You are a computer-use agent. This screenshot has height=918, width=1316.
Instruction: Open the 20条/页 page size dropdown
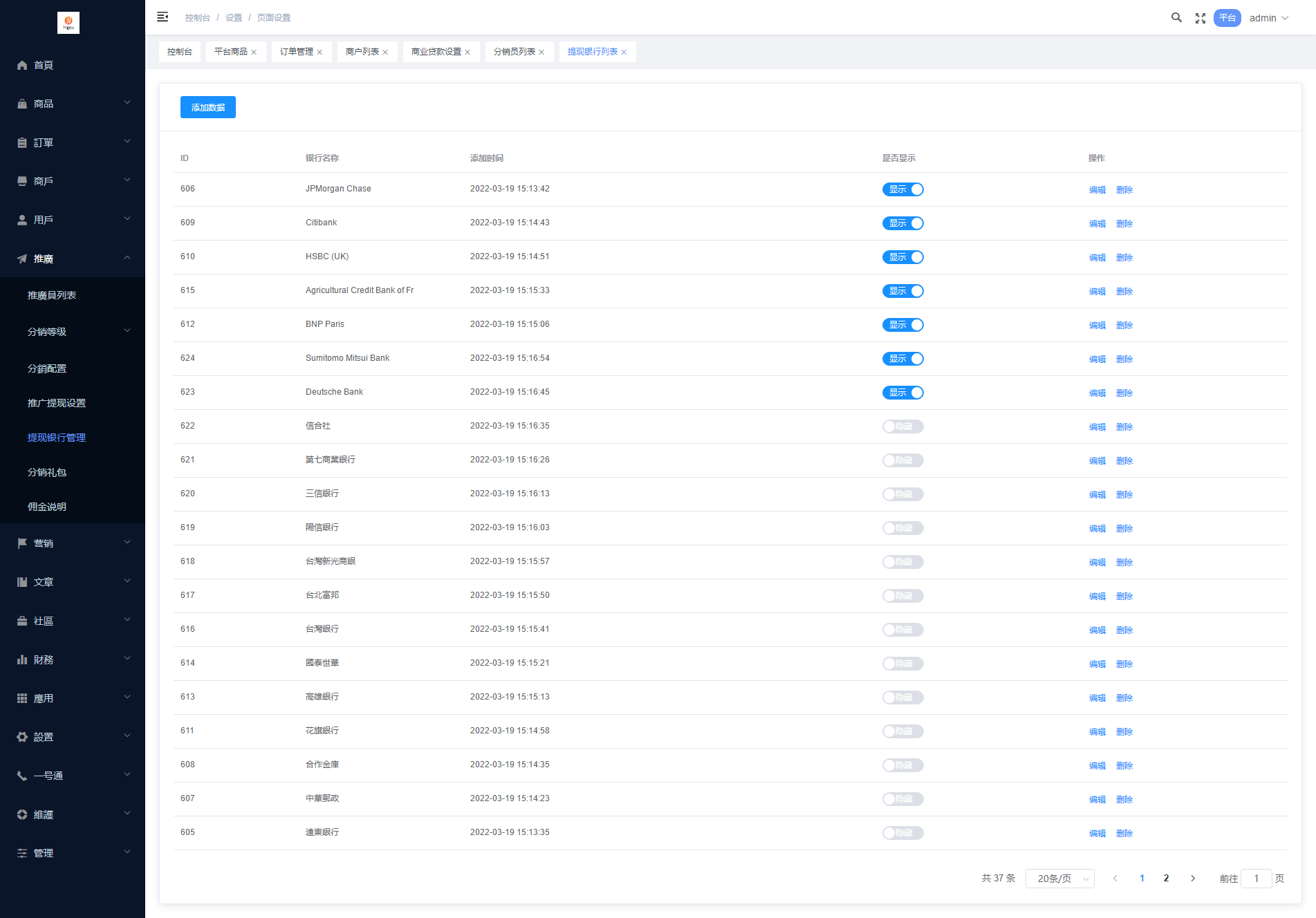click(1059, 879)
